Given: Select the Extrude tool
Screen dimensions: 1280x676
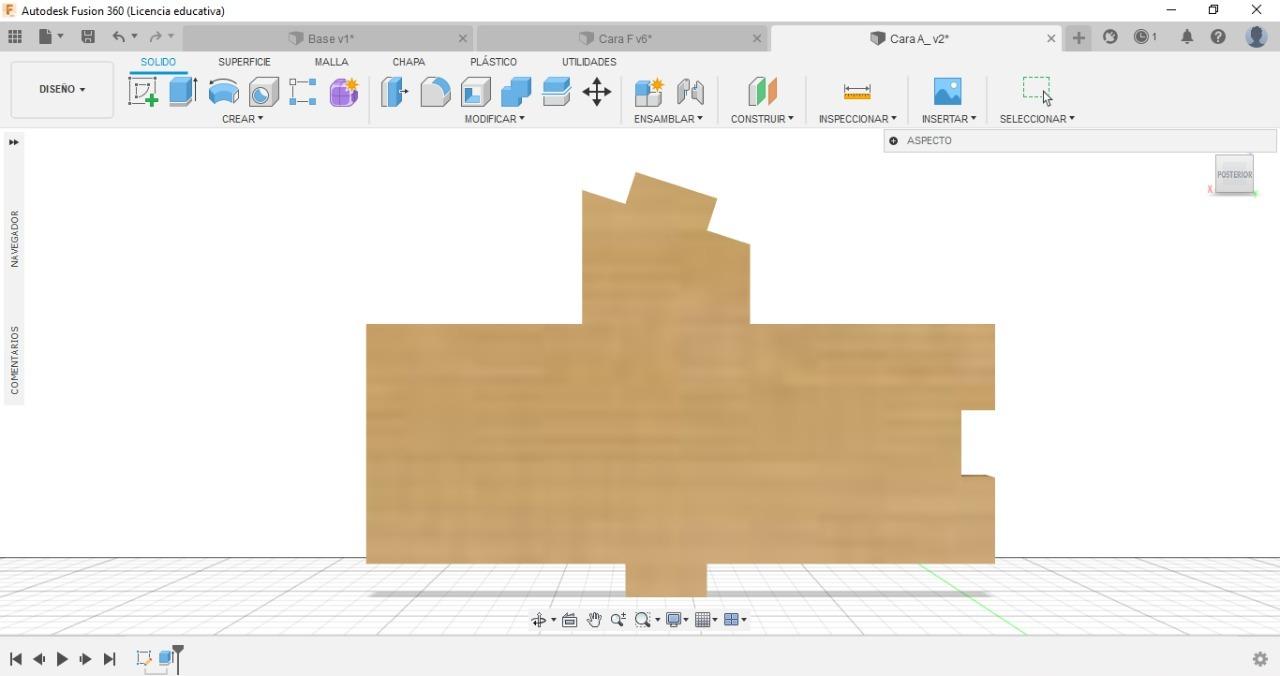Looking at the screenshot, I should tap(182, 92).
